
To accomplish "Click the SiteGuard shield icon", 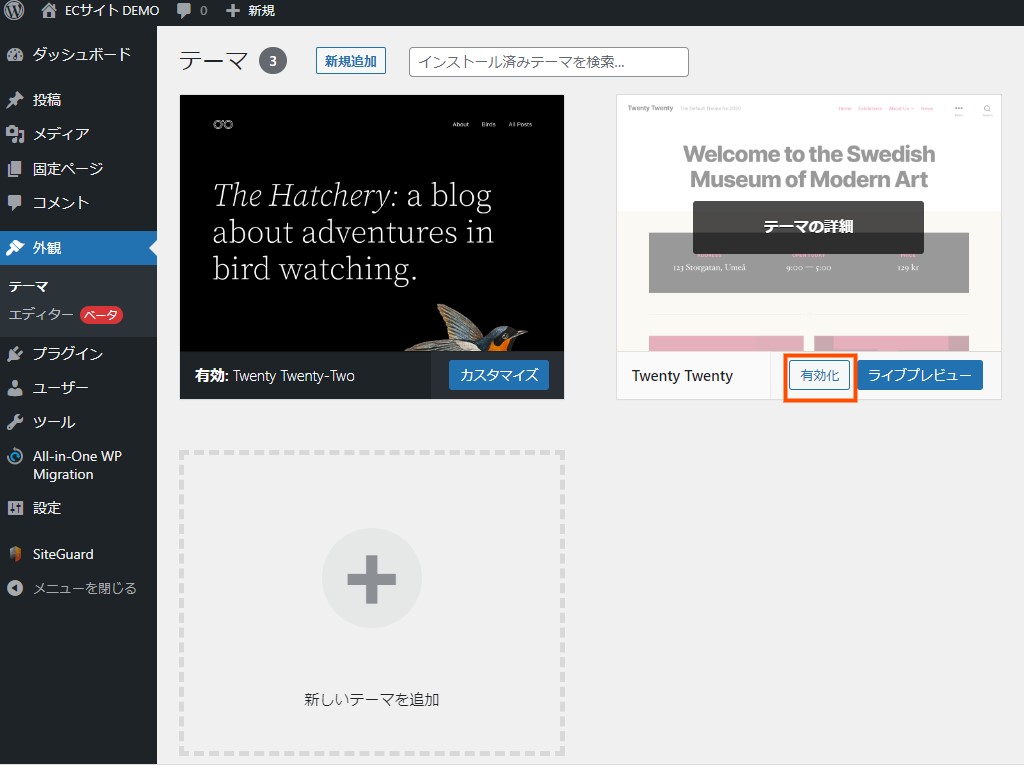I will pos(15,554).
